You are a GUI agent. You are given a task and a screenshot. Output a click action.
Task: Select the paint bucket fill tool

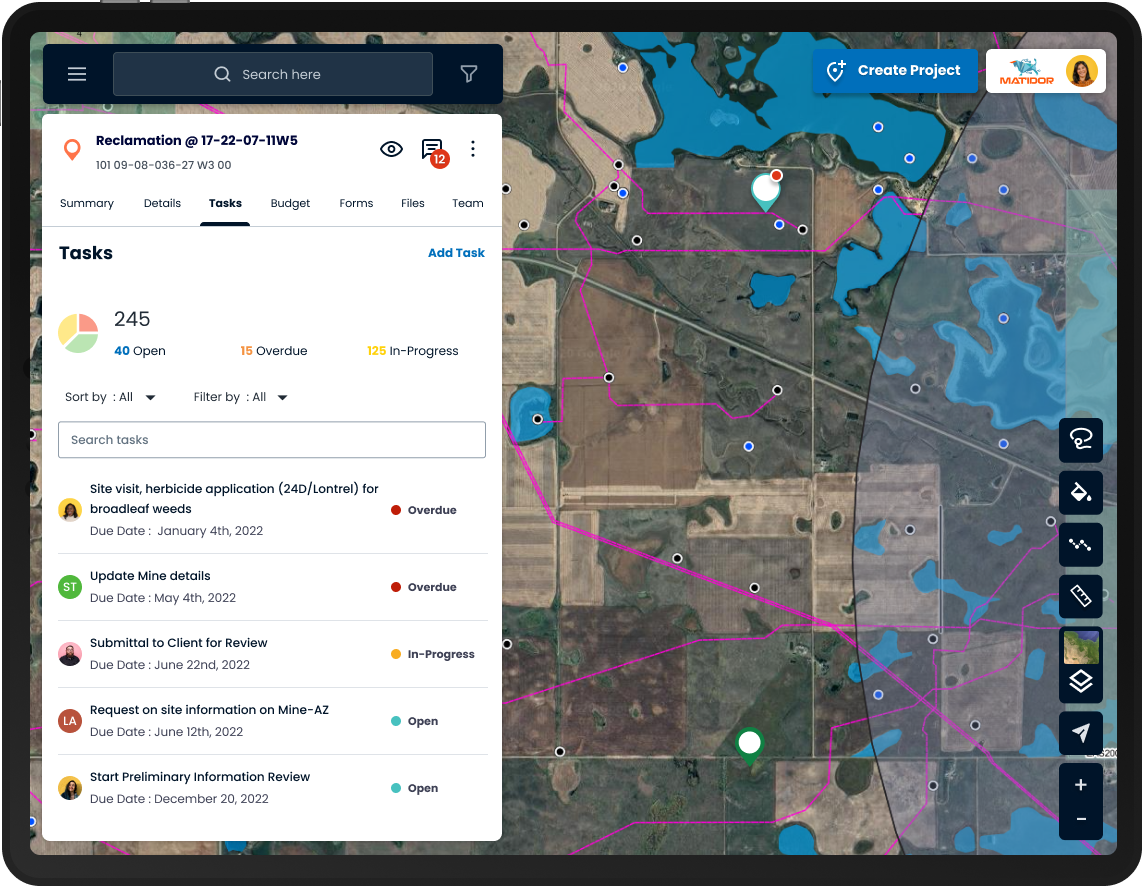coord(1080,492)
